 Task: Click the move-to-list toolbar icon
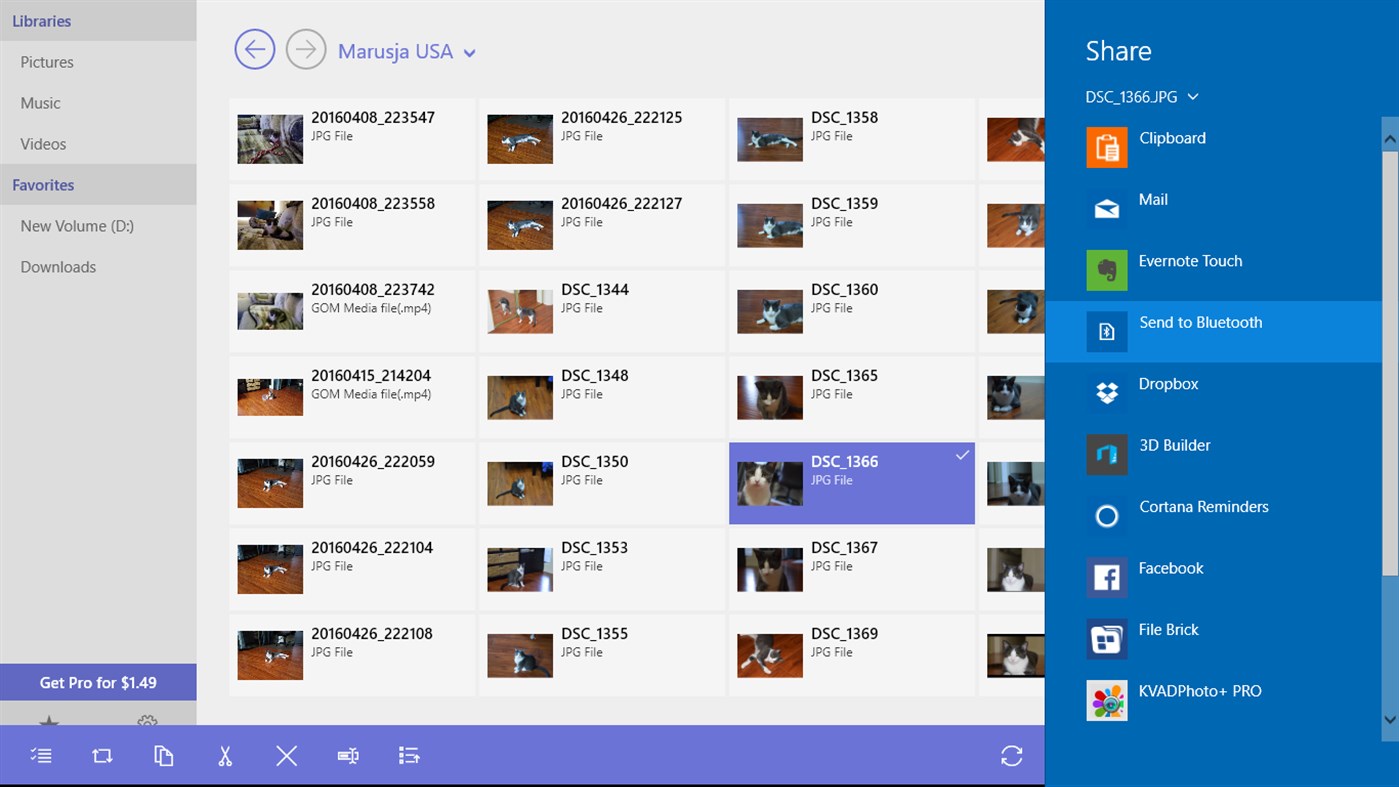pyautogui.click(x=409, y=755)
